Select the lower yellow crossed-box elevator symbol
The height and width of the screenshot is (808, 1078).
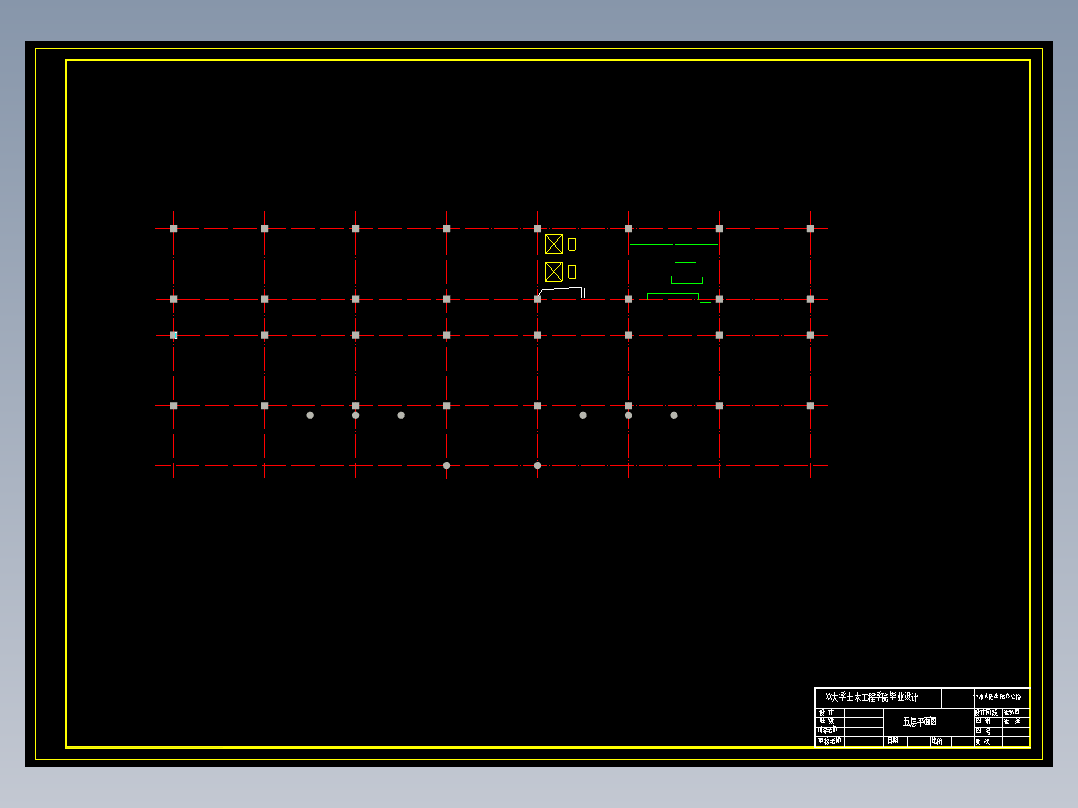click(554, 272)
